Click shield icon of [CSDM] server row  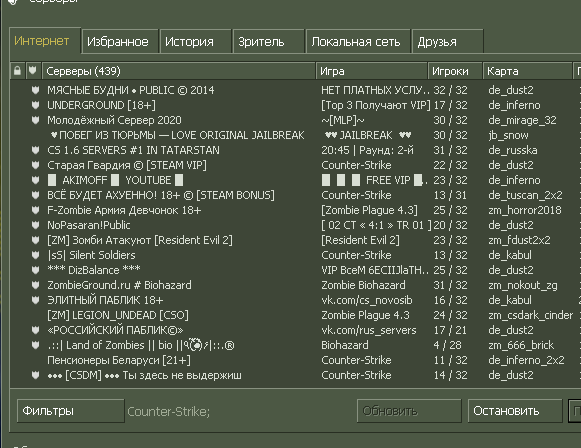(36, 375)
